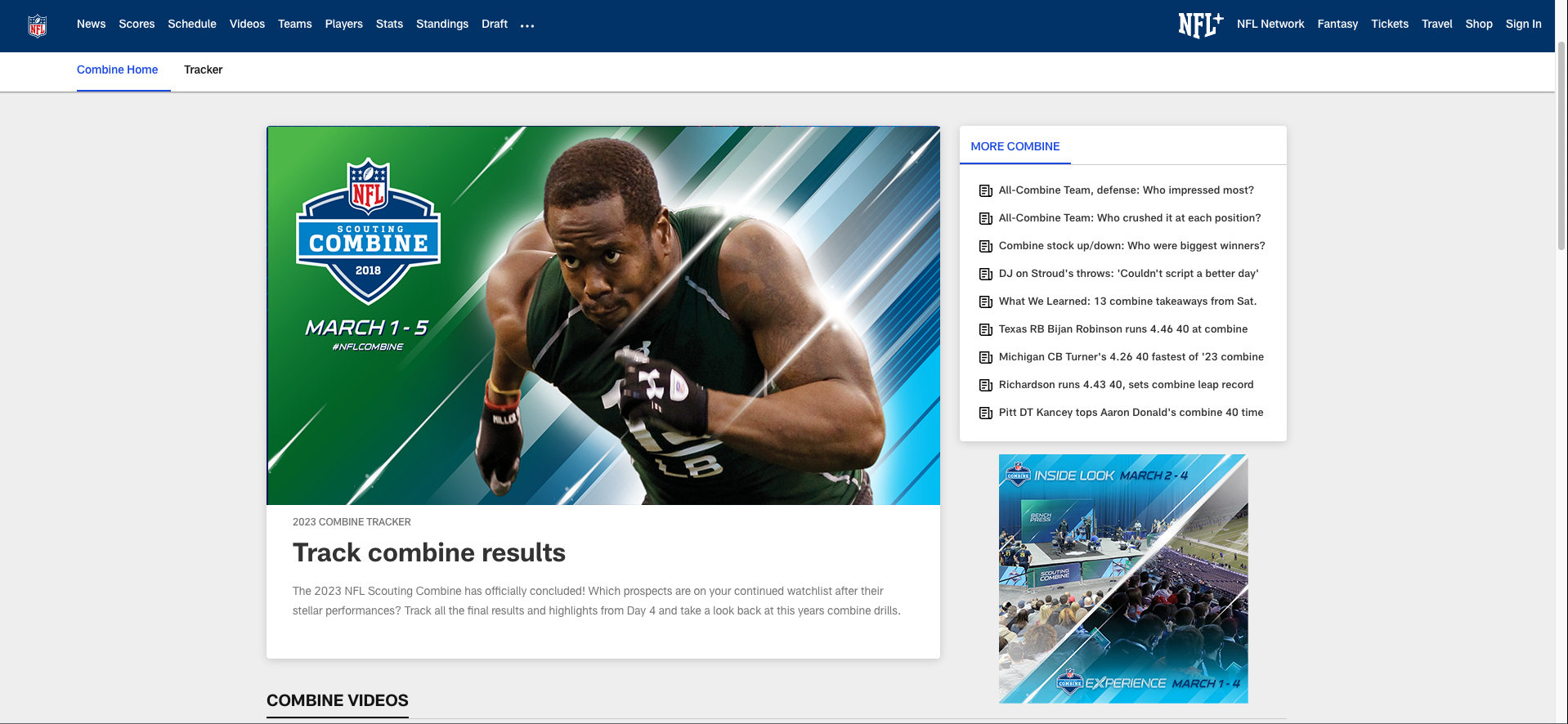Open the Teams menu item
Screen dimensions: 1568x724
click(295, 25)
